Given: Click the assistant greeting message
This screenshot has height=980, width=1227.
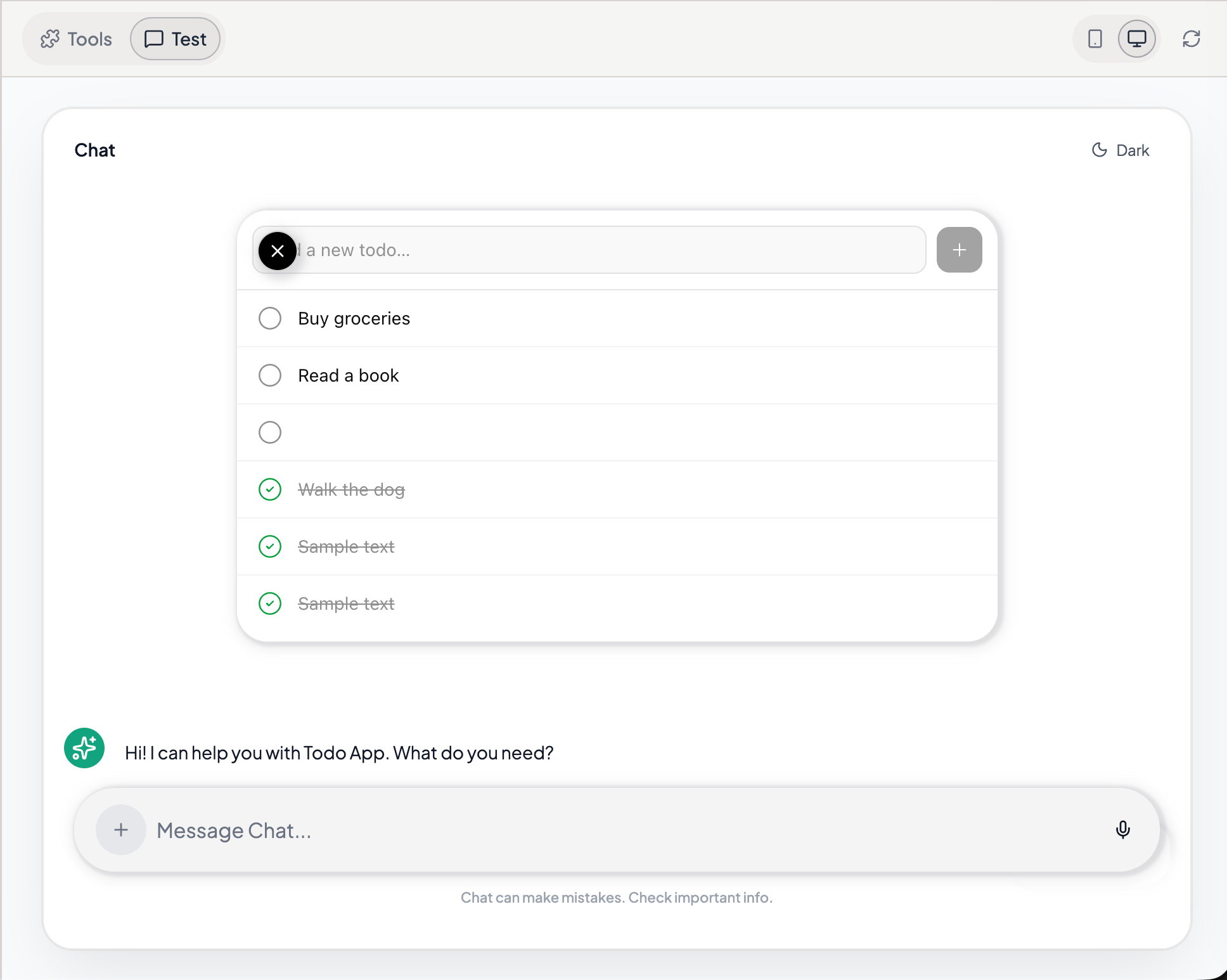Looking at the screenshot, I should [339, 753].
